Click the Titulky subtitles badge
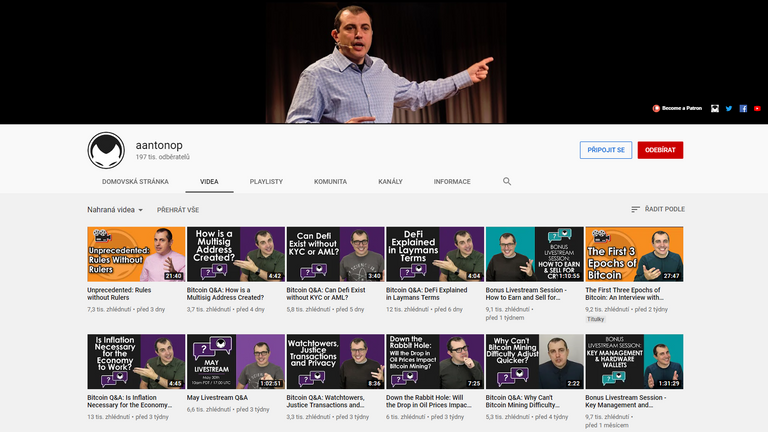 (x=596, y=319)
